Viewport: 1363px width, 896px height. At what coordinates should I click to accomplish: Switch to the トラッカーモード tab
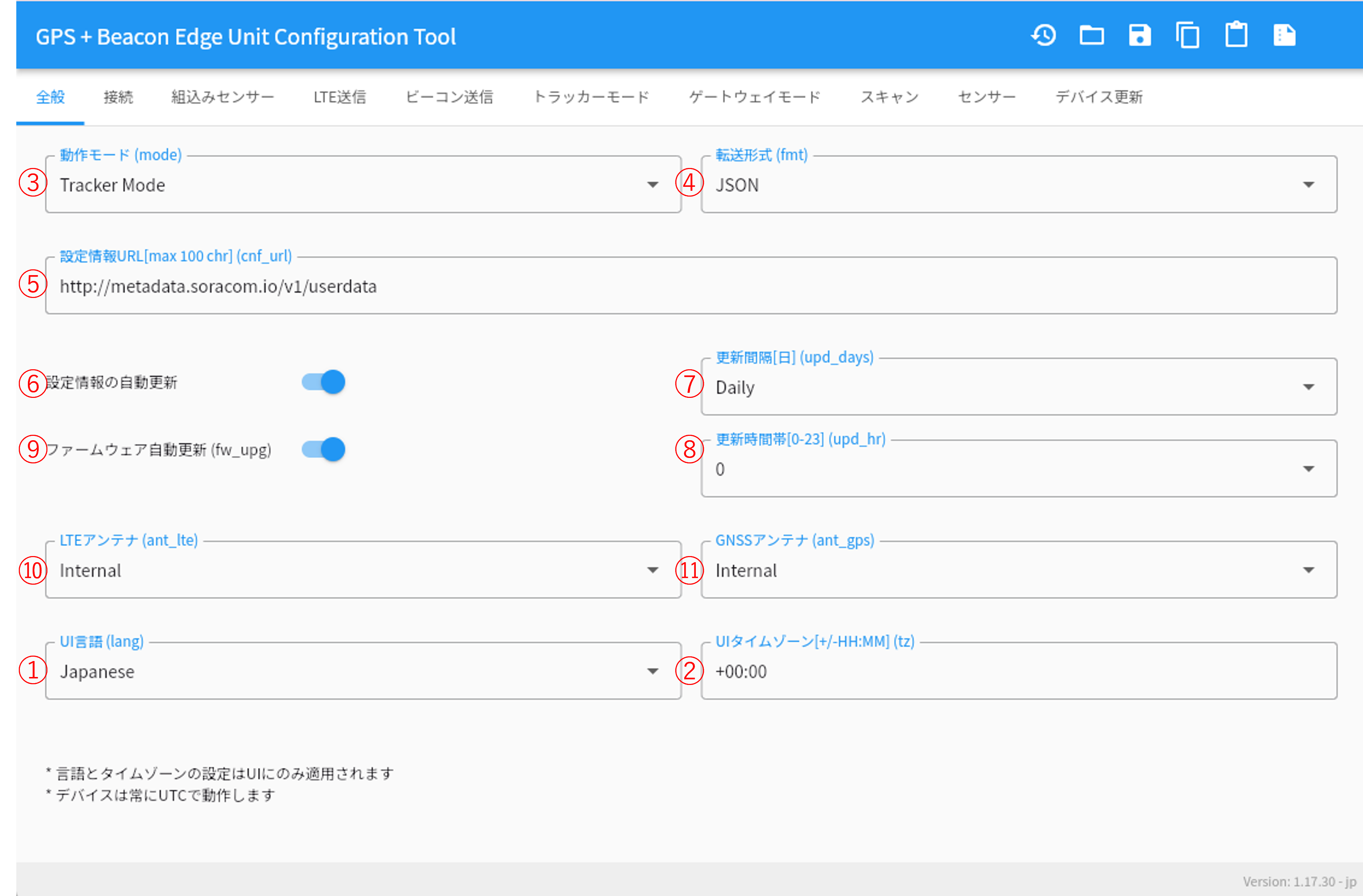click(592, 97)
